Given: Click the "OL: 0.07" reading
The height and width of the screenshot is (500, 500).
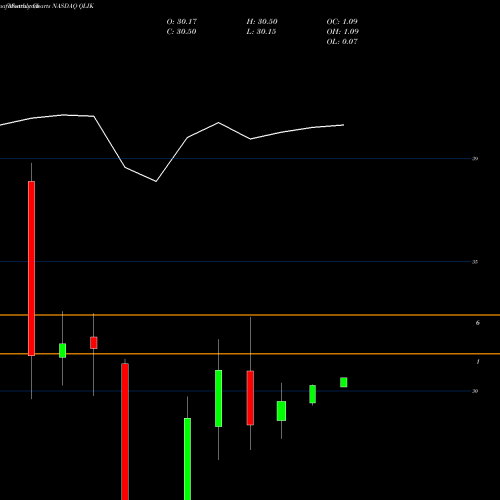Looking at the screenshot, I should 342,42.
